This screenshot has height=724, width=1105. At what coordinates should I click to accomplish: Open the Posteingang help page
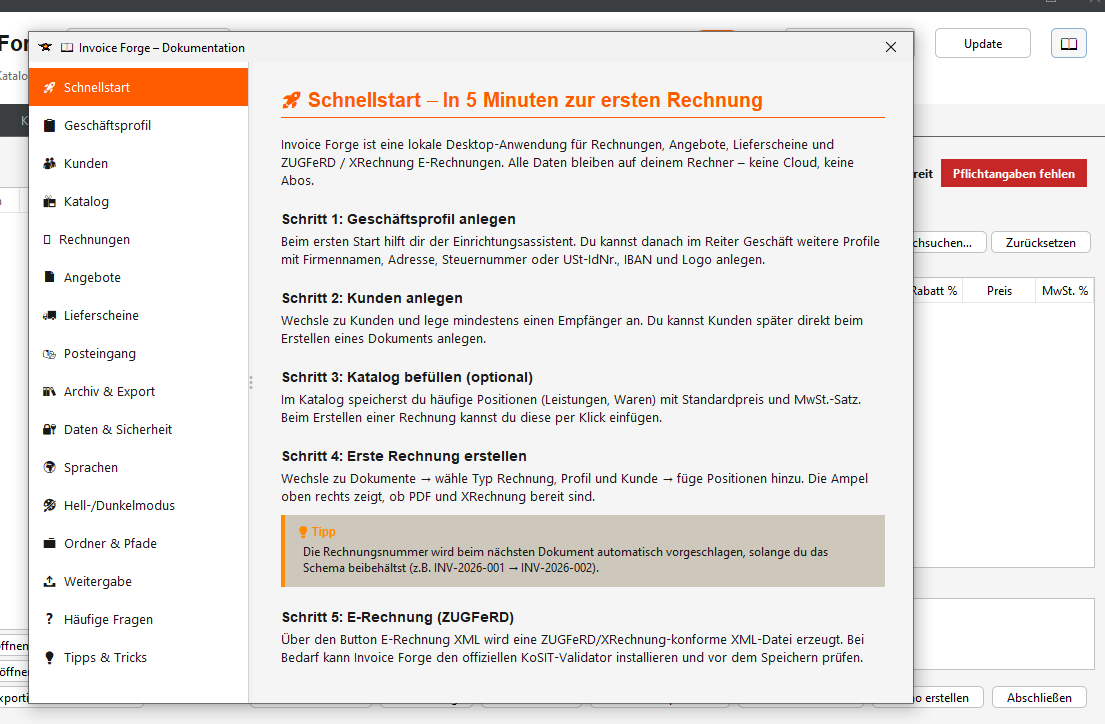pos(139,354)
